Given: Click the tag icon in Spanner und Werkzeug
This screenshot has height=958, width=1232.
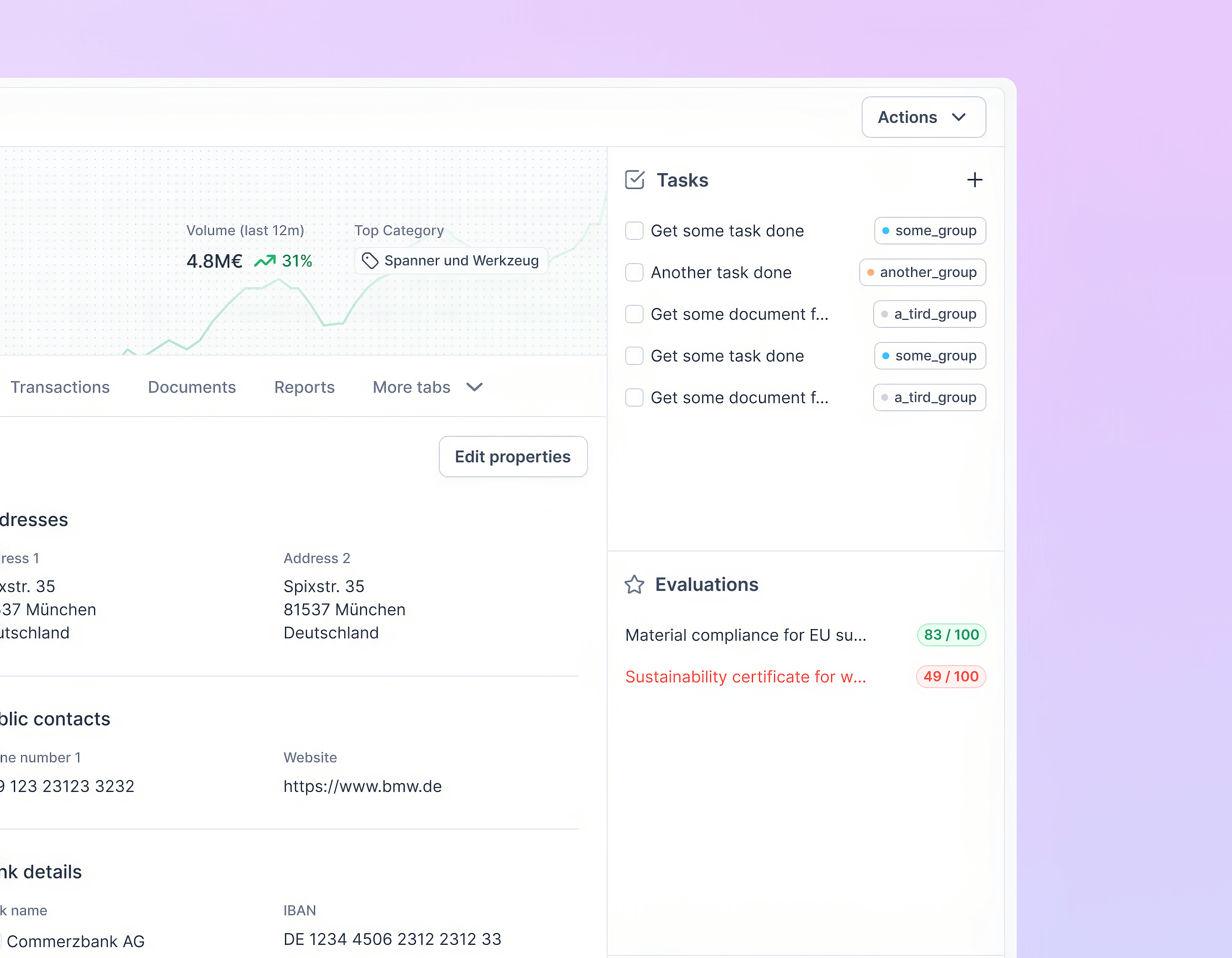Looking at the screenshot, I should point(370,261).
